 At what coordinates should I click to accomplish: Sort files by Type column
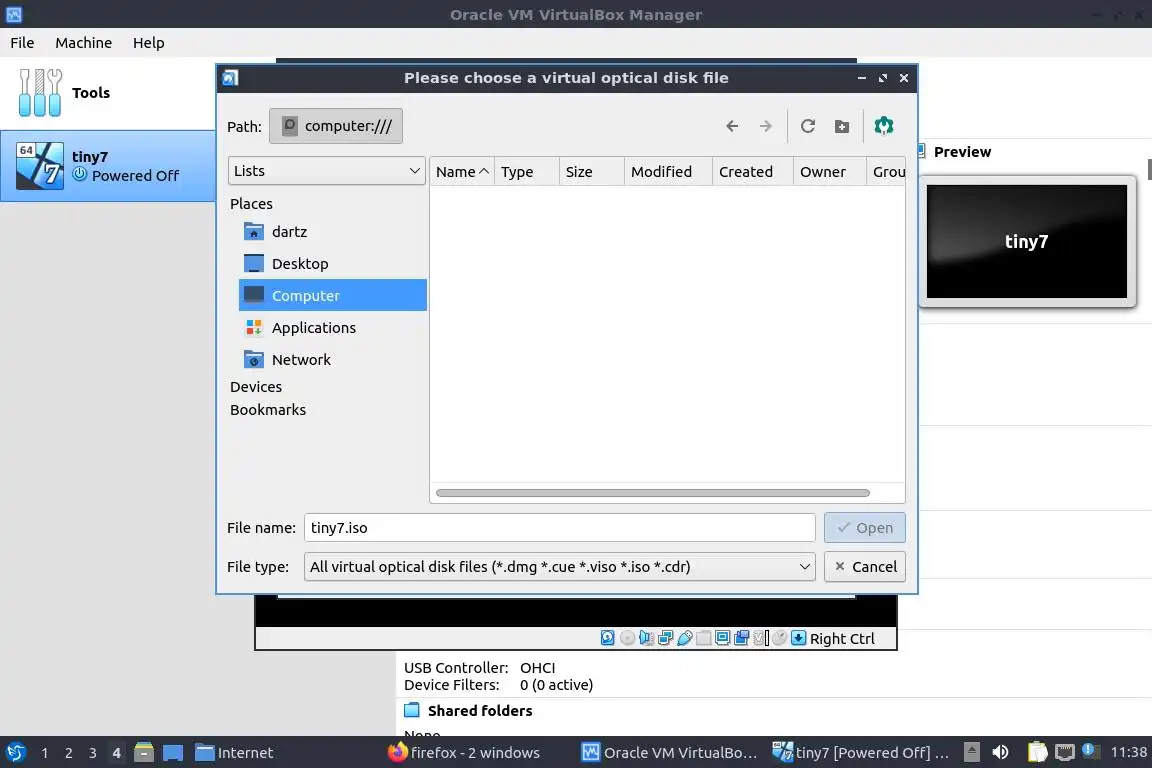[x=526, y=171]
